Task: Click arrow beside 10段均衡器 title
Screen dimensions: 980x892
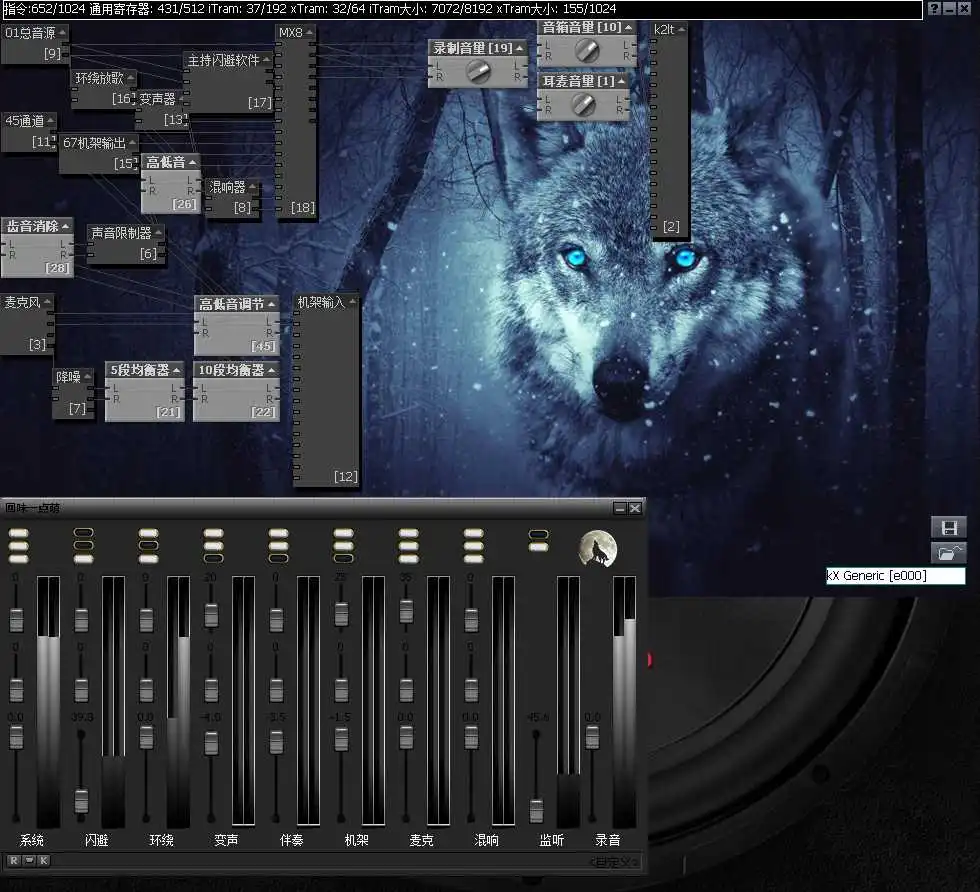Action: click(271, 371)
